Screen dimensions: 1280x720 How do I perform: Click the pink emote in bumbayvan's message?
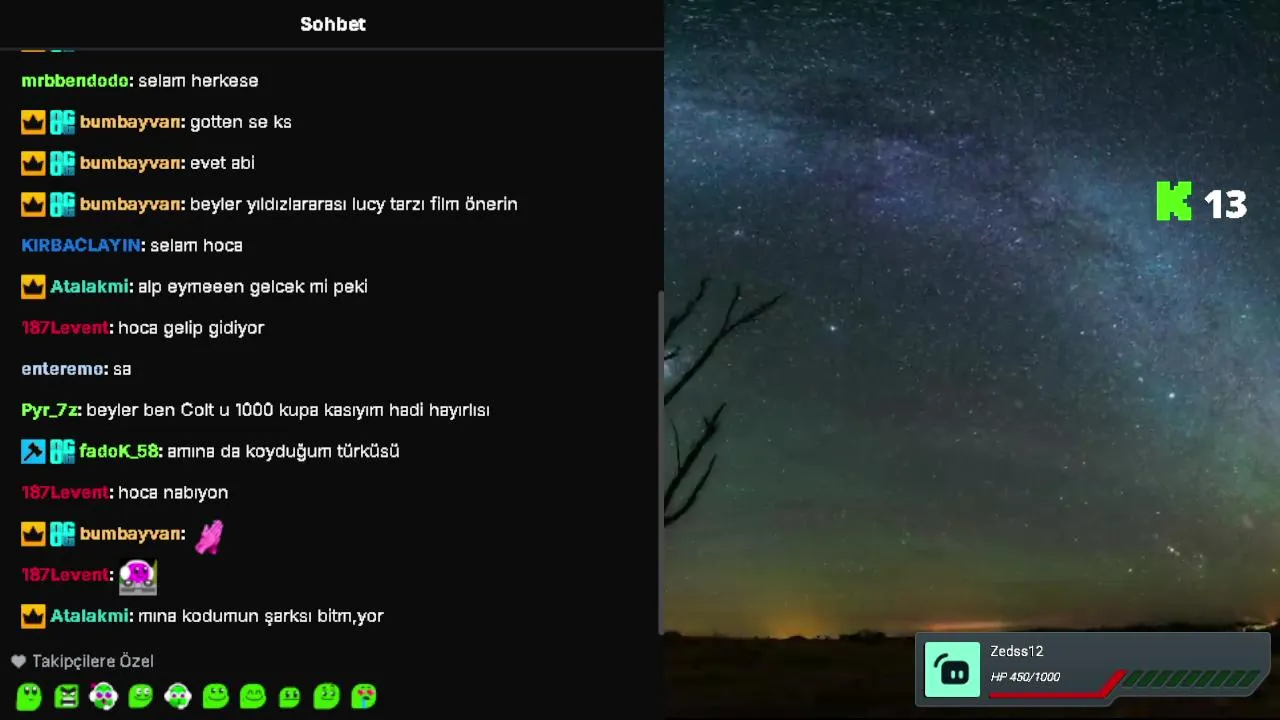pyautogui.click(x=208, y=536)
